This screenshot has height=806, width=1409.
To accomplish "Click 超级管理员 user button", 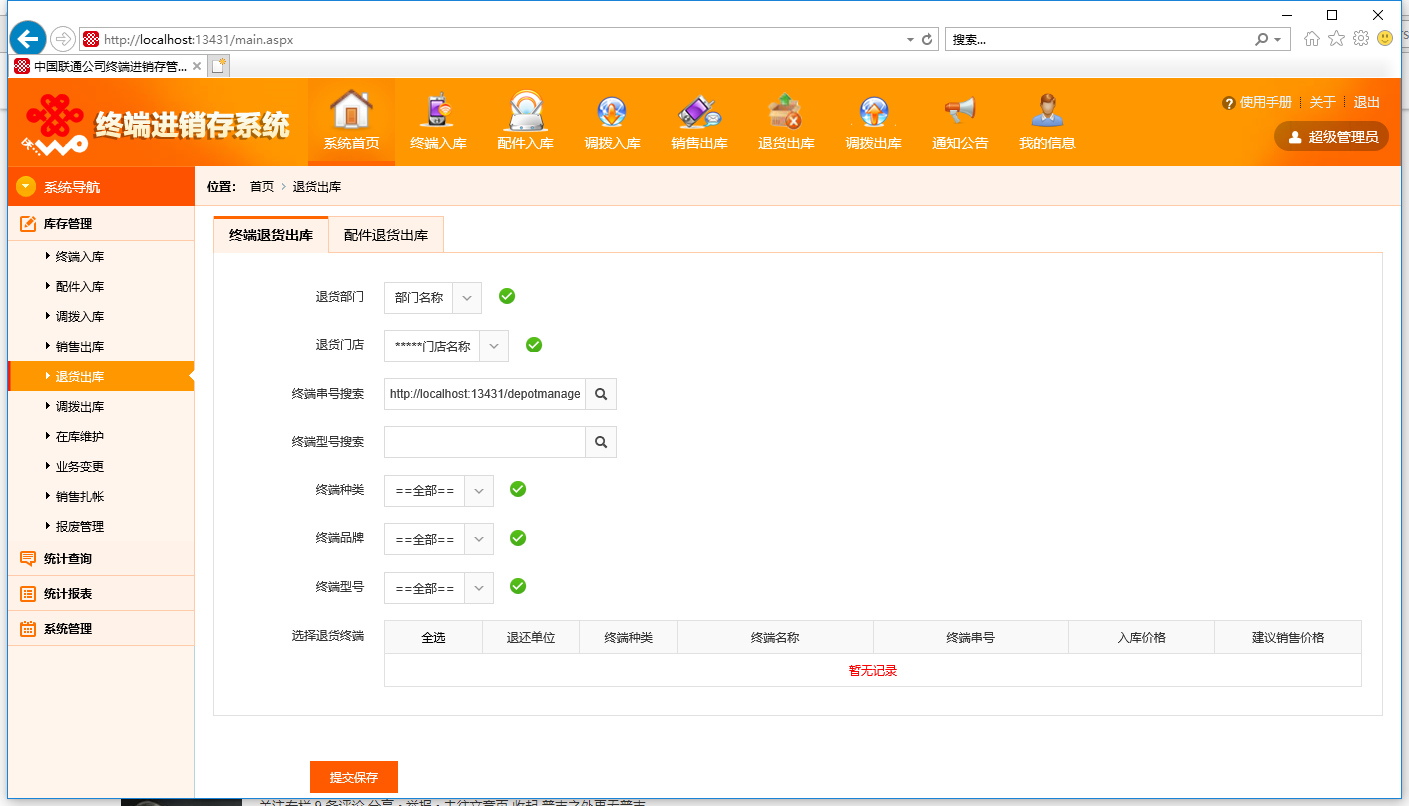I will tap(1332, 137).
